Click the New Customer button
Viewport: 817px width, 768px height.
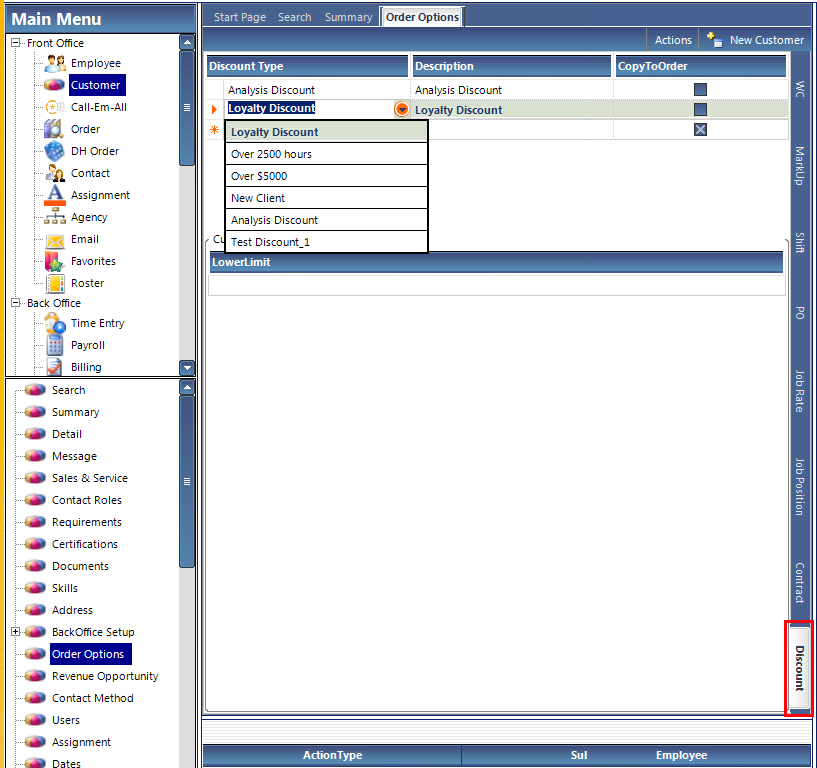tap(756, 40)
